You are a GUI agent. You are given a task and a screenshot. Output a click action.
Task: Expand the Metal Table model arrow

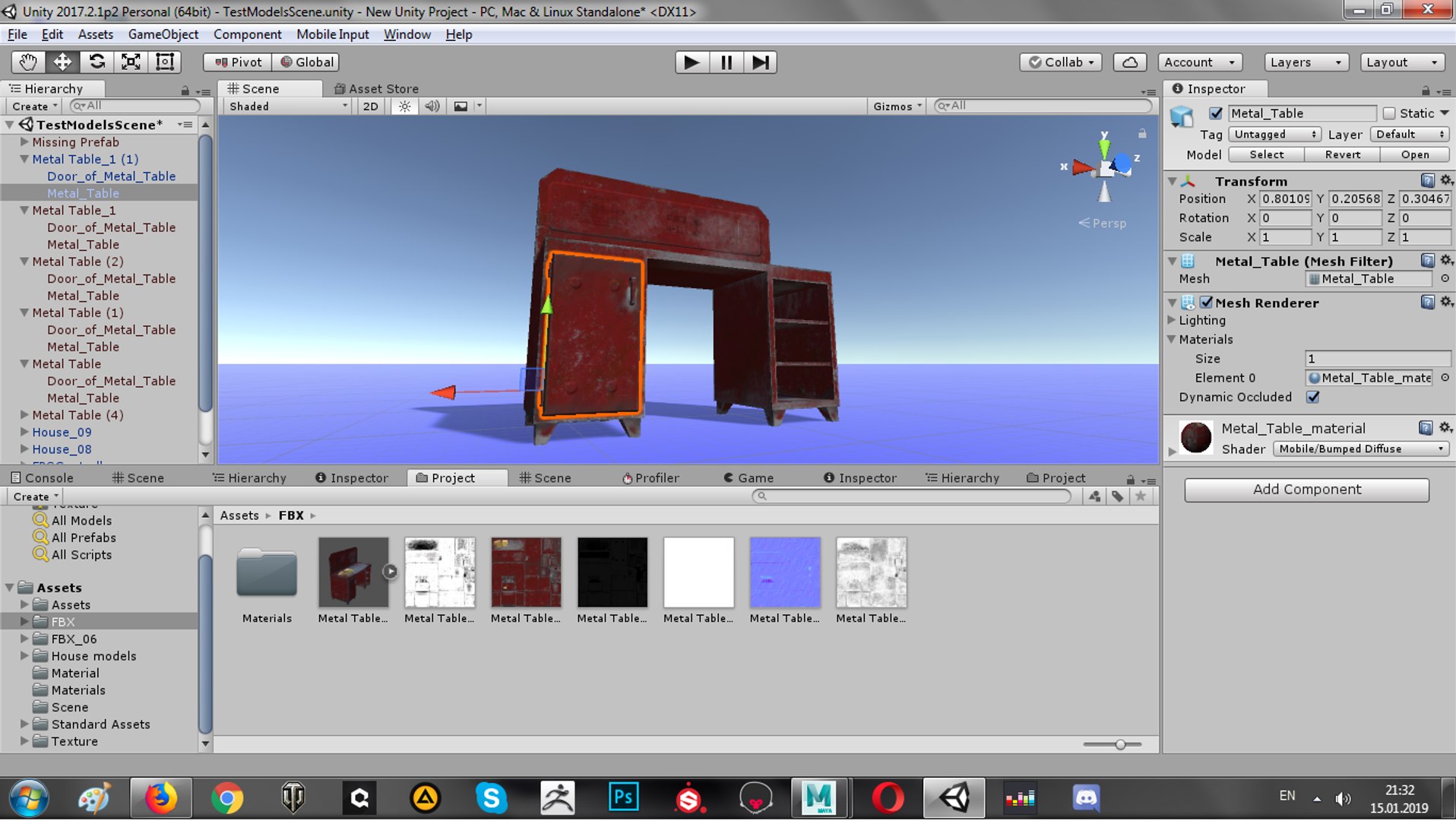390,572
